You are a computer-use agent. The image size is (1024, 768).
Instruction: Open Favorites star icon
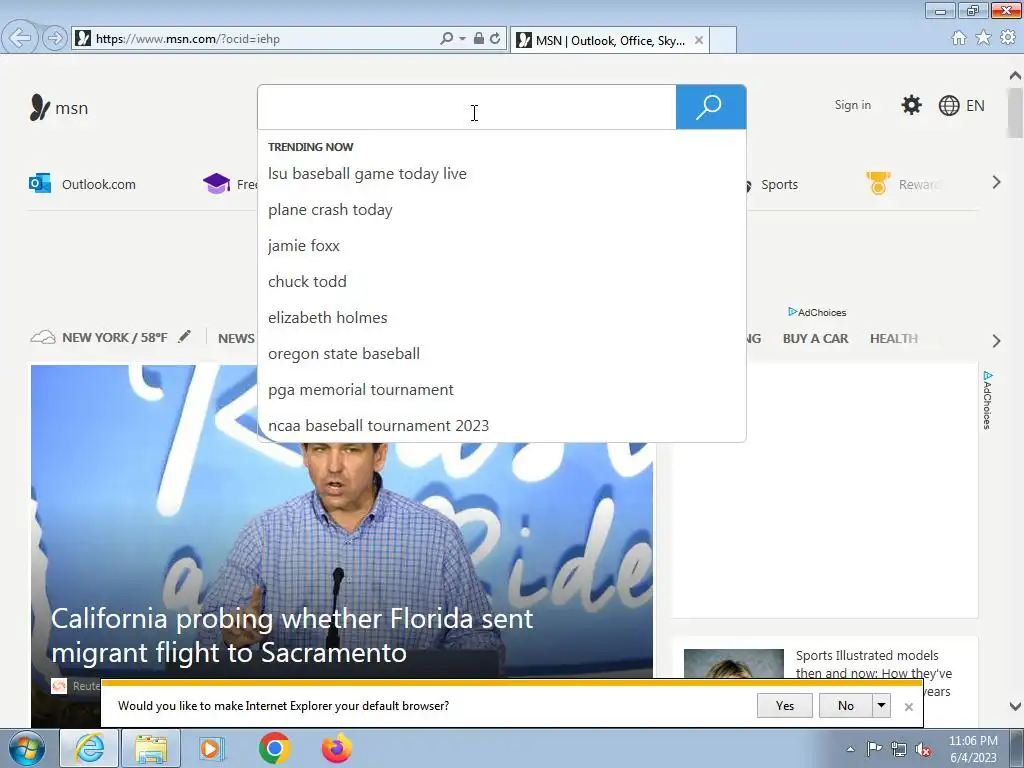[x=983, y=38]
